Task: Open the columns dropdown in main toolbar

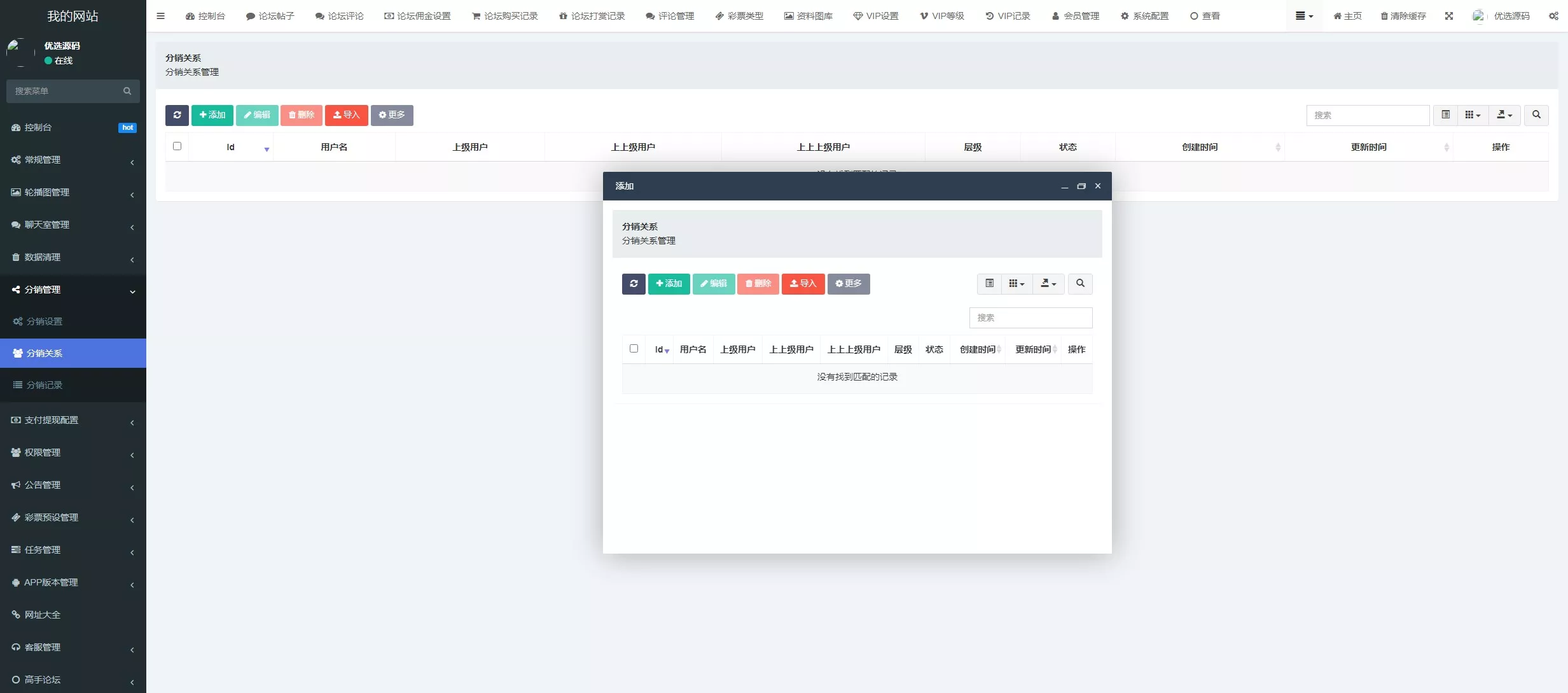Action: 1473,115
